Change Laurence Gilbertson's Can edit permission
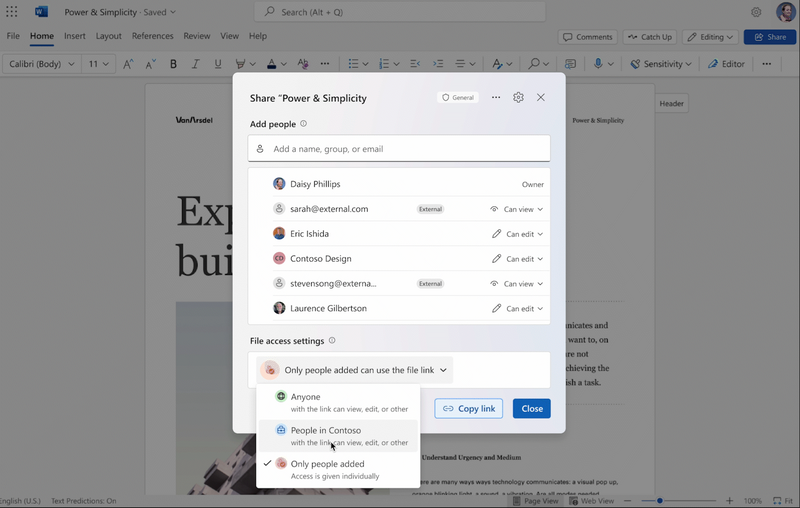This screenshot has width=800, height=508. coord(517,309)
